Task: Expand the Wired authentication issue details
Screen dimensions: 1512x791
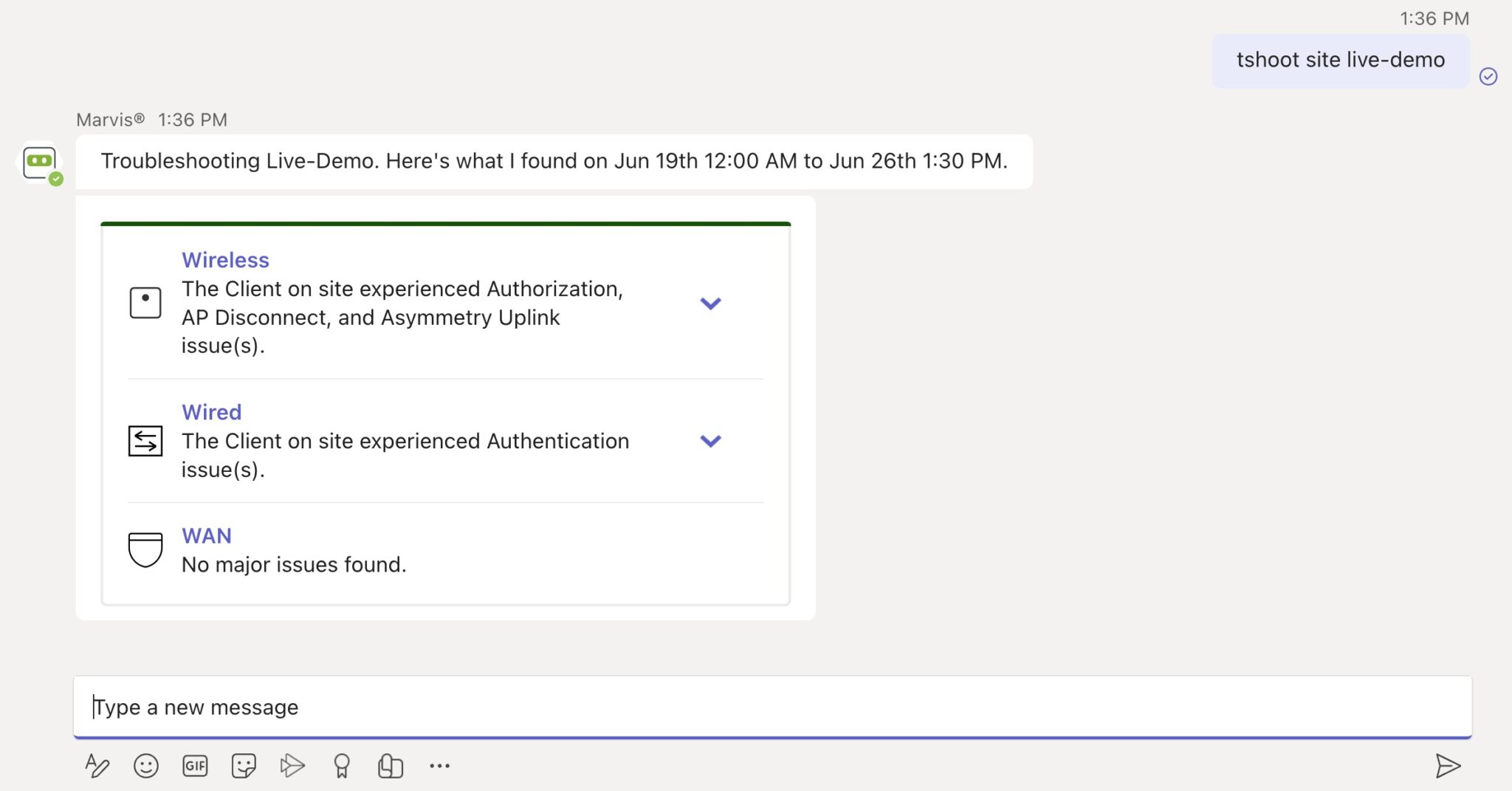Action: pyautogui.click(x=711, y=441)
